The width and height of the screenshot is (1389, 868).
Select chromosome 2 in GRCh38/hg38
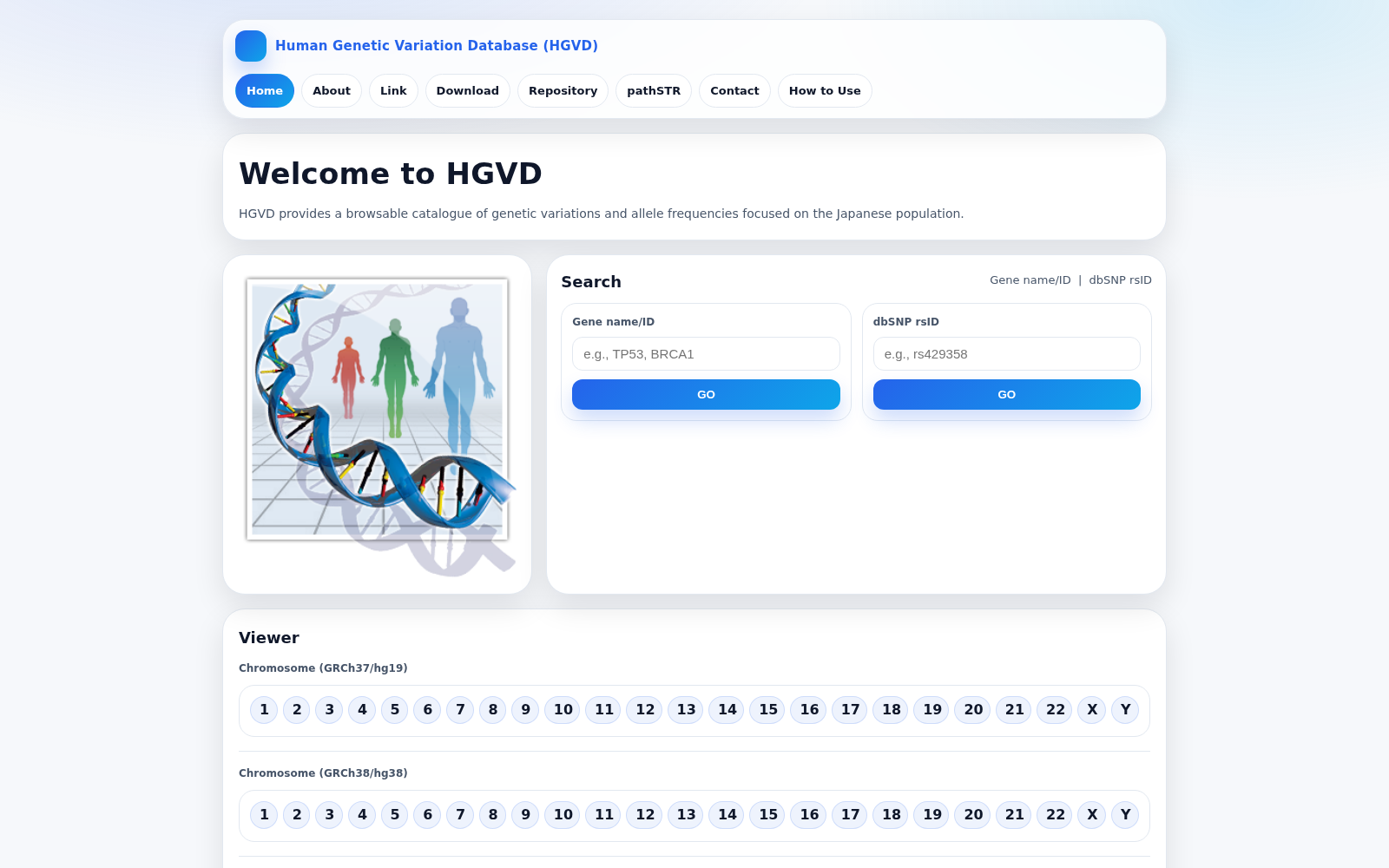297,815
